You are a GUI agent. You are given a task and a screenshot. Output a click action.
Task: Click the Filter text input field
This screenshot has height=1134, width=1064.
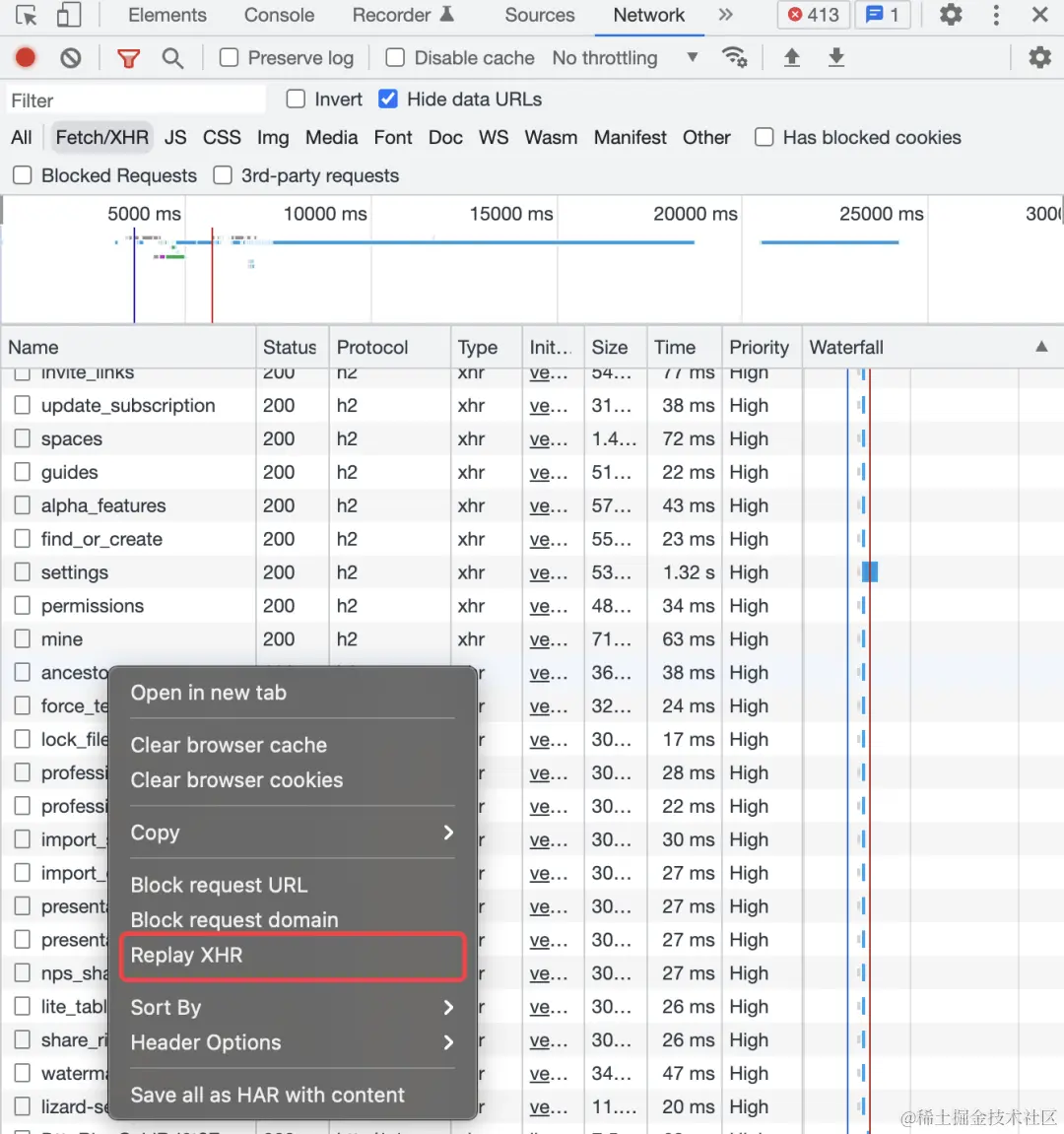(136, 100)
